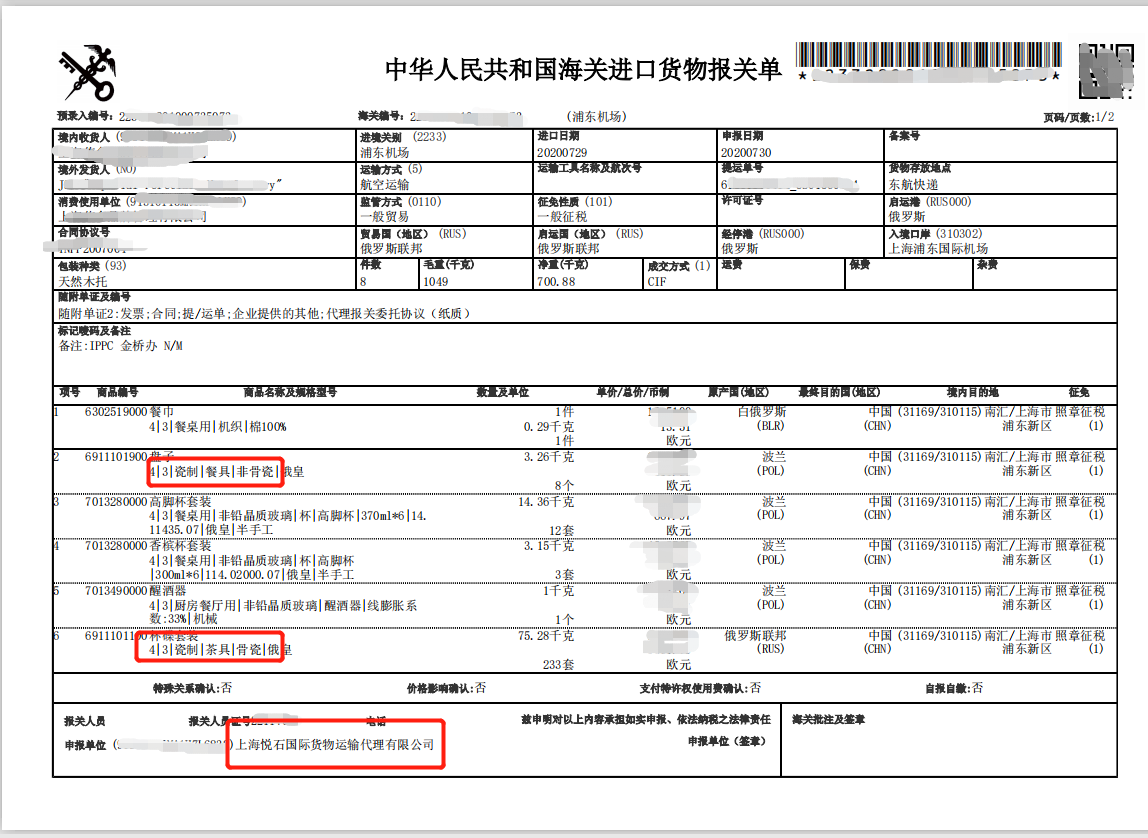Click commodity code 6911101900 in row 2
Viewport: 1148px width, 838px height.
pos(116,457)
